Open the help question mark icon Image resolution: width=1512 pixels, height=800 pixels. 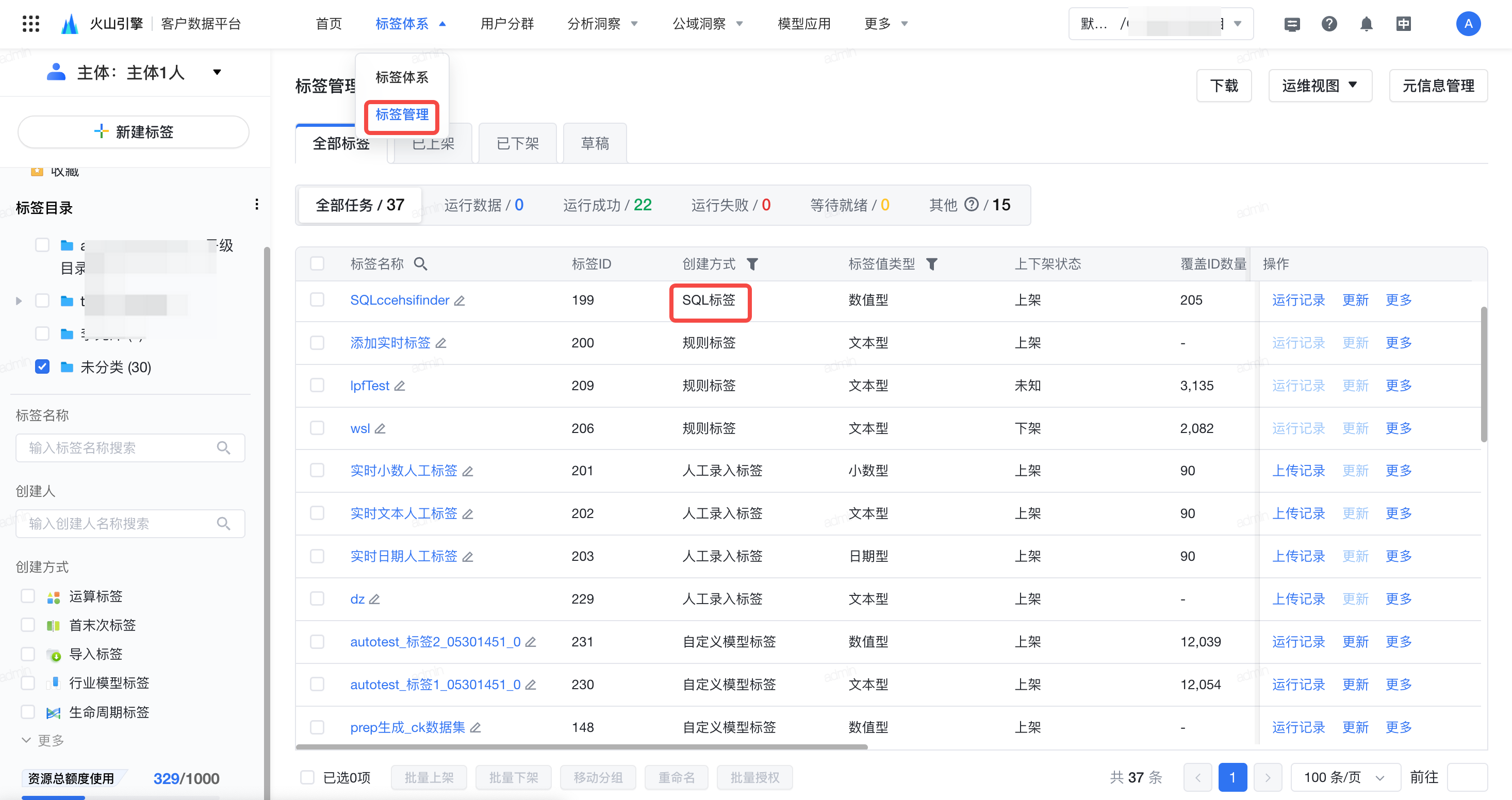pos(1329,24)
